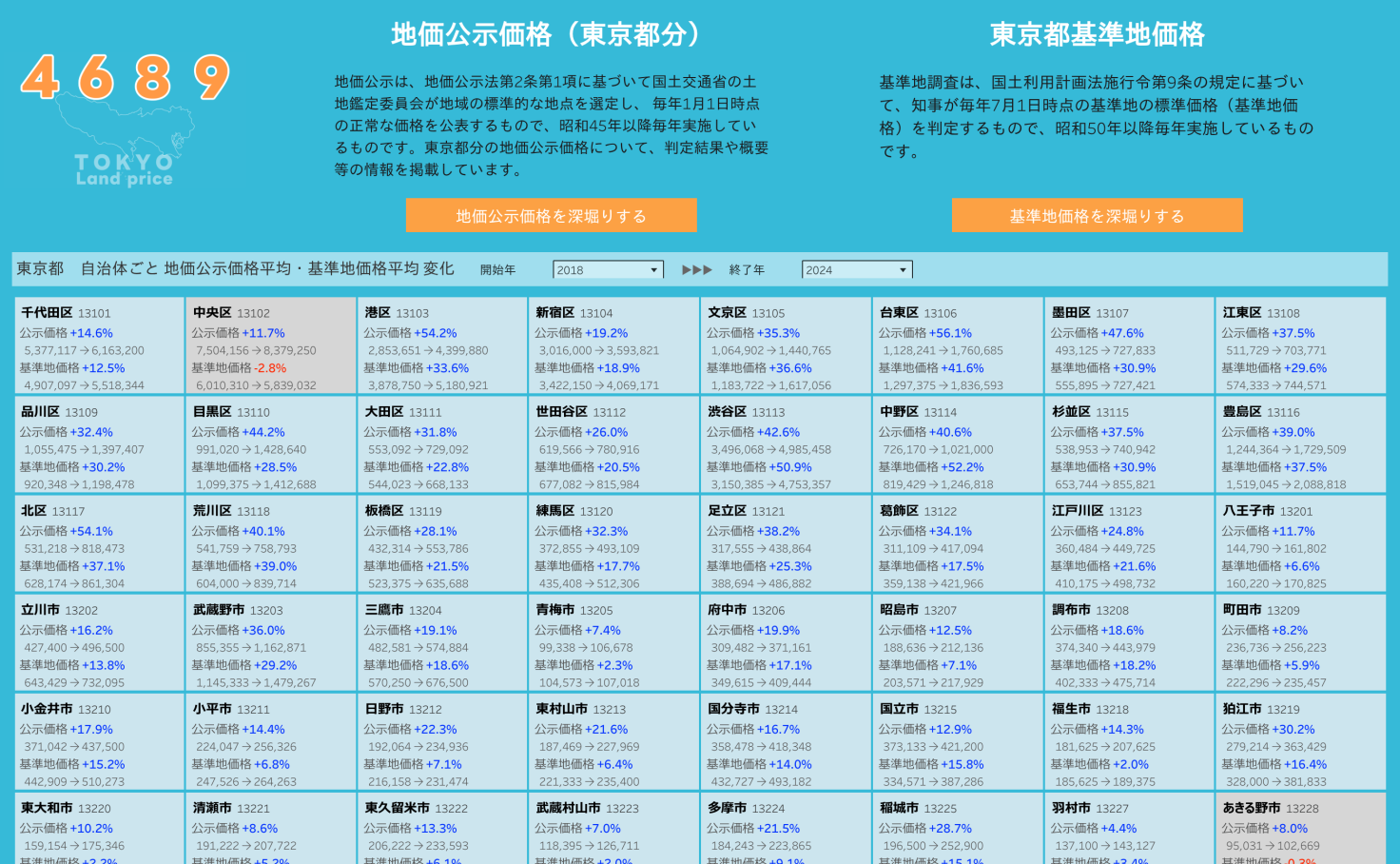This screenshot has width=1400, height=864.
Task: Click 港区 公示価格 +54.2% value
Action: 436,333
